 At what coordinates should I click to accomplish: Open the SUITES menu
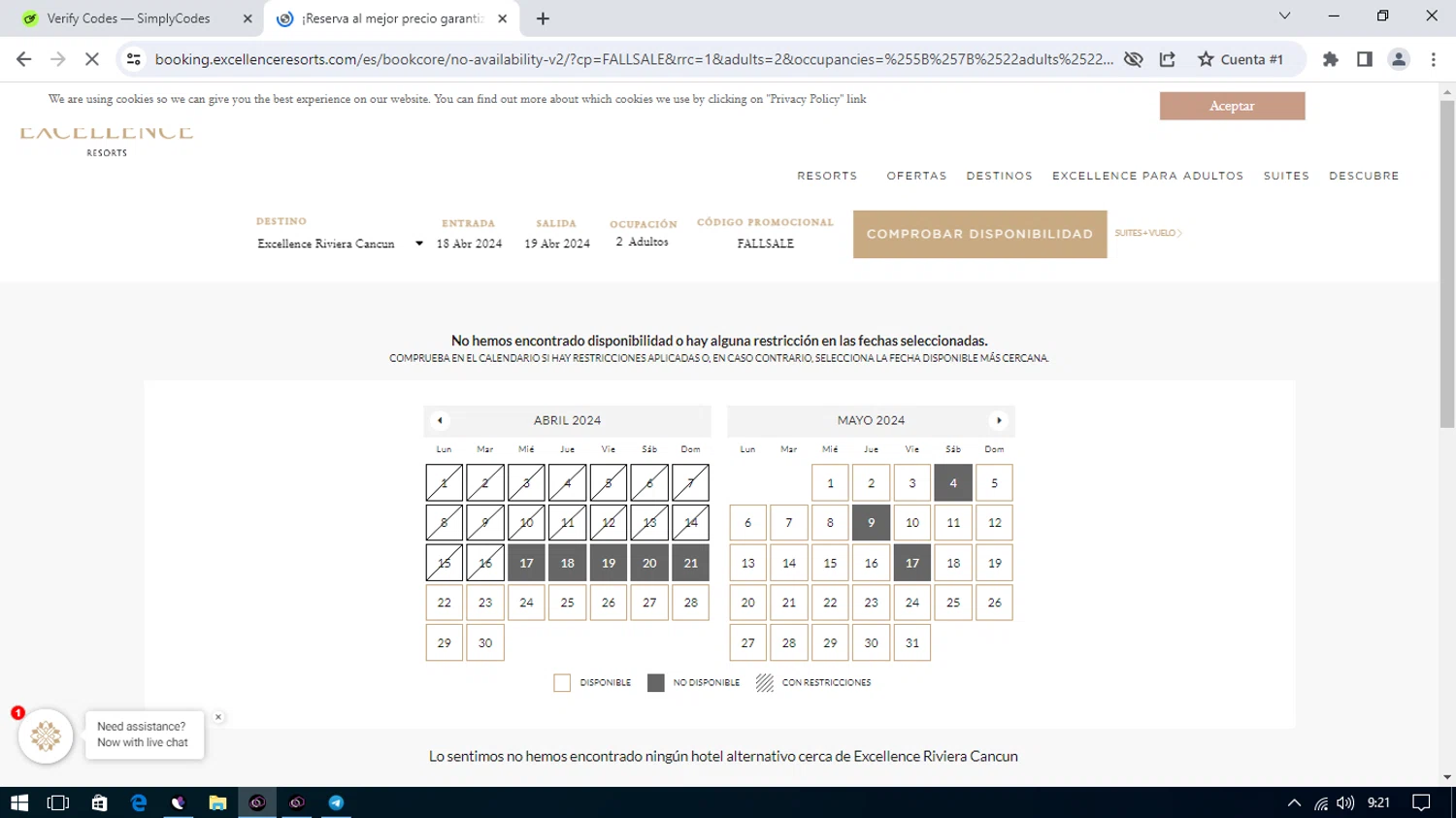(x=1286, y=176)
